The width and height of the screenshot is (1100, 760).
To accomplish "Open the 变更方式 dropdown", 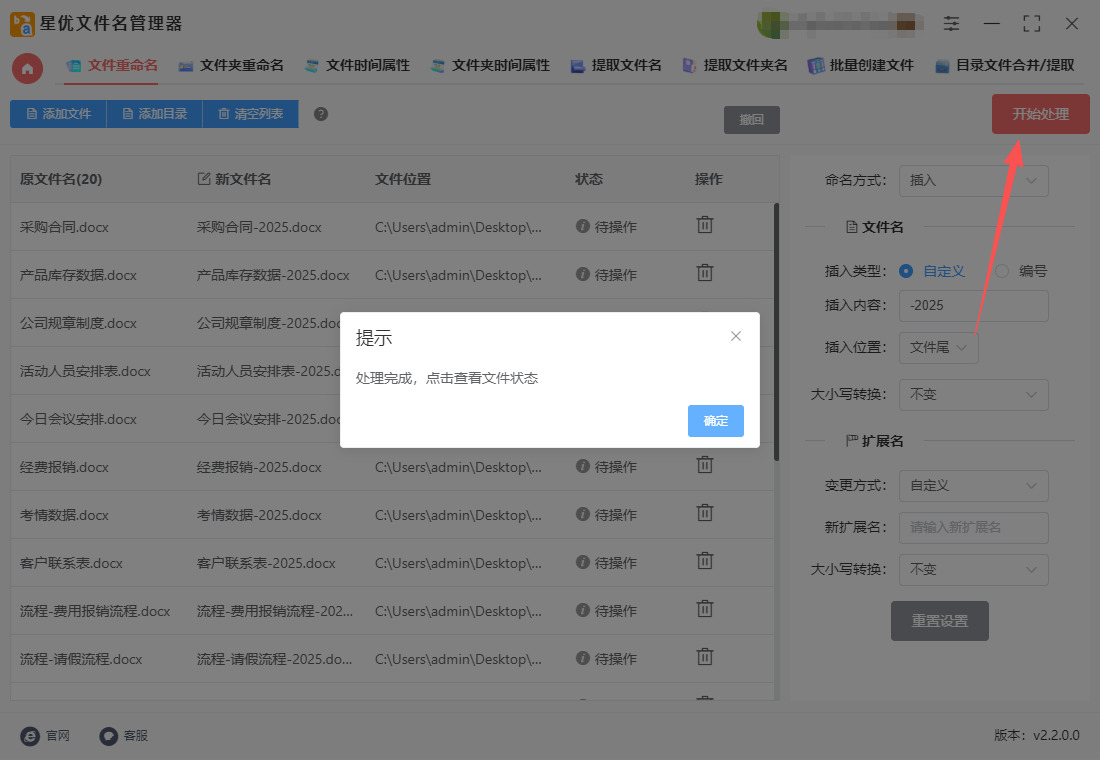I will tap(973, 486).
